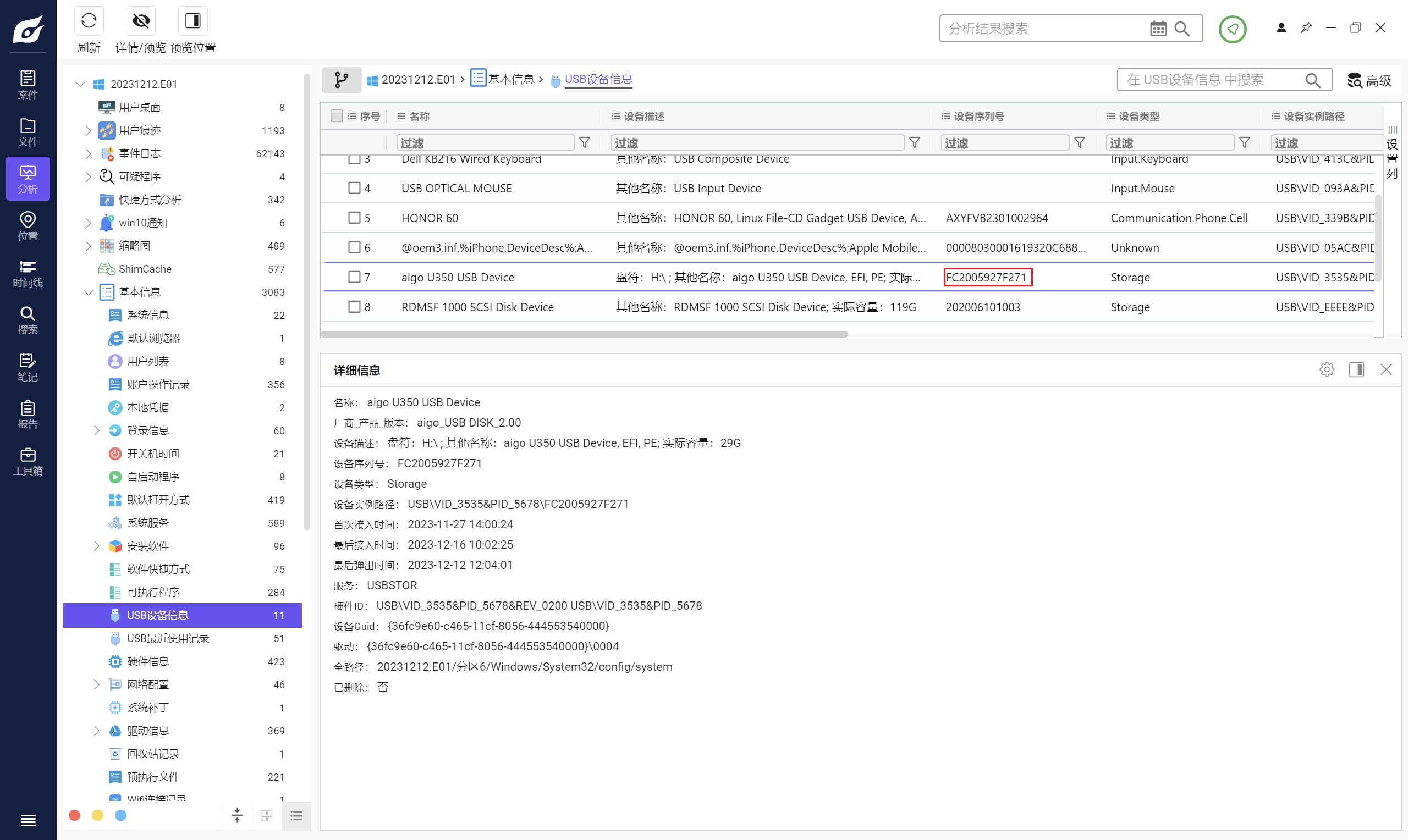Click the yellow color tag dot

click(x=97, y=815)
